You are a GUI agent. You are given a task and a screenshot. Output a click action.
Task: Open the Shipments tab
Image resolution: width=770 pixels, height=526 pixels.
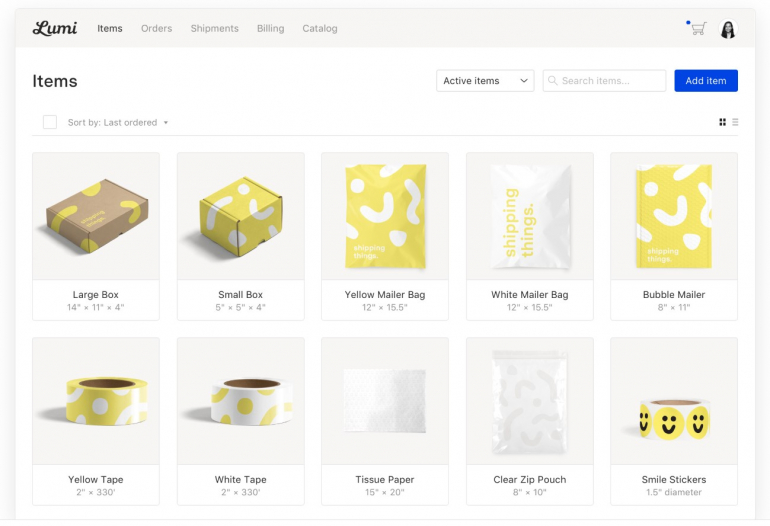click(x=214, y=29)
